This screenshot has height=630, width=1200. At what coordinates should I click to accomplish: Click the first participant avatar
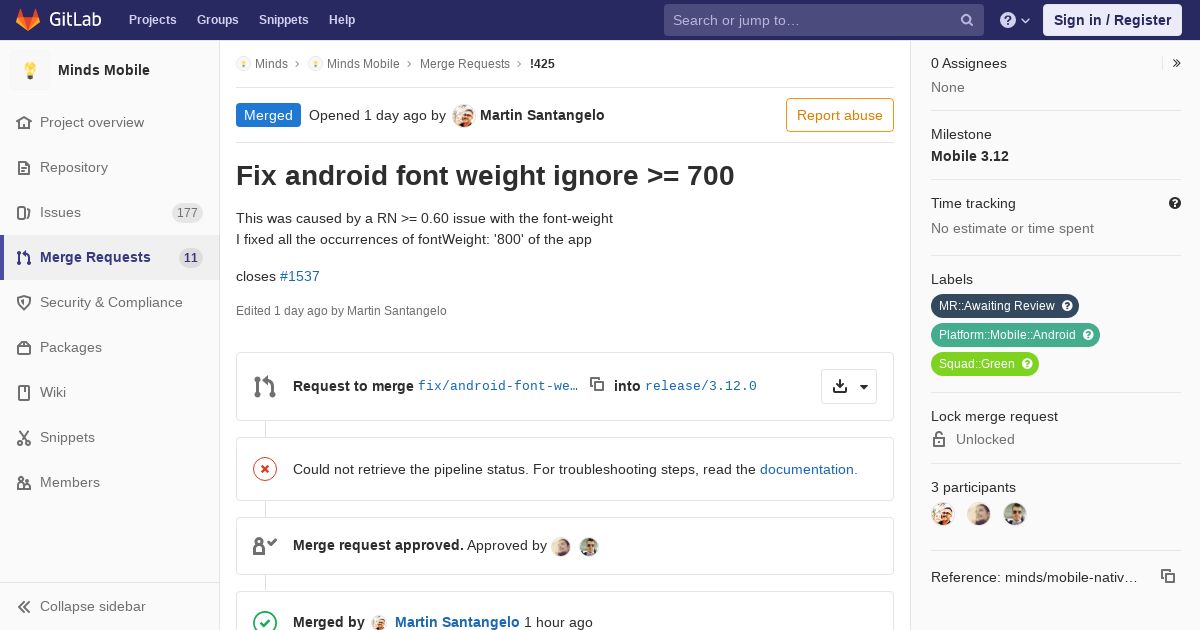point(943,514)
